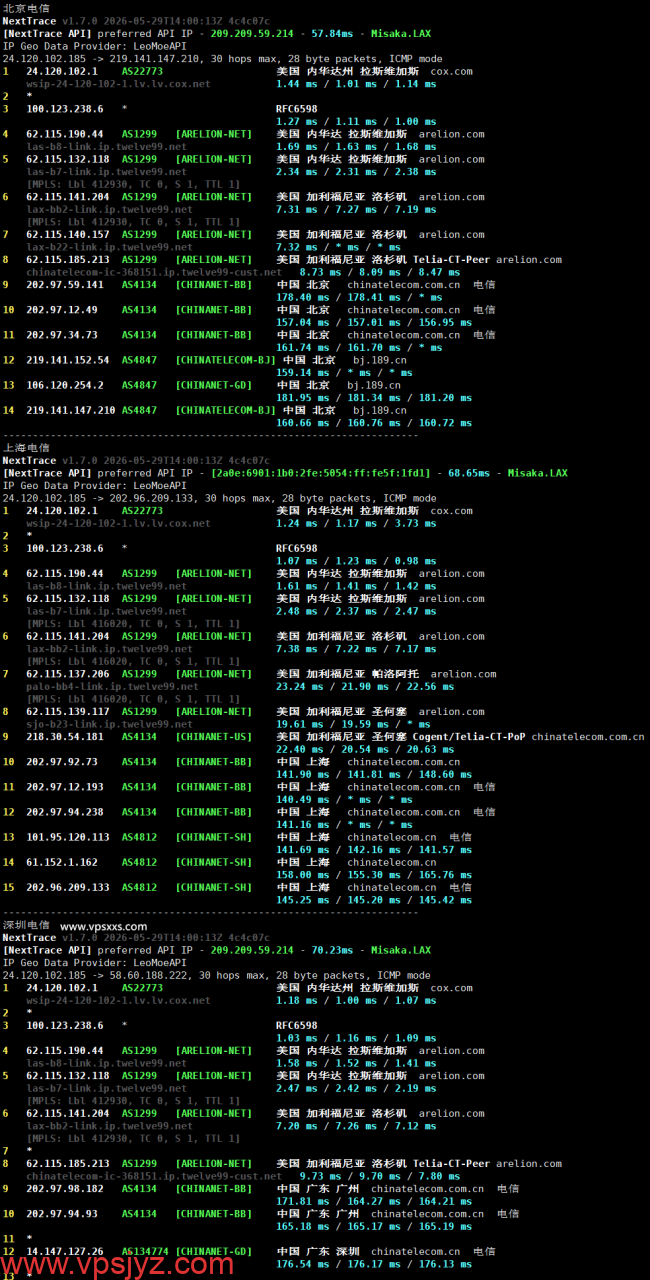Click hop IP 62.115.139.117
The image size is (650, 1280).
point(67,711)
